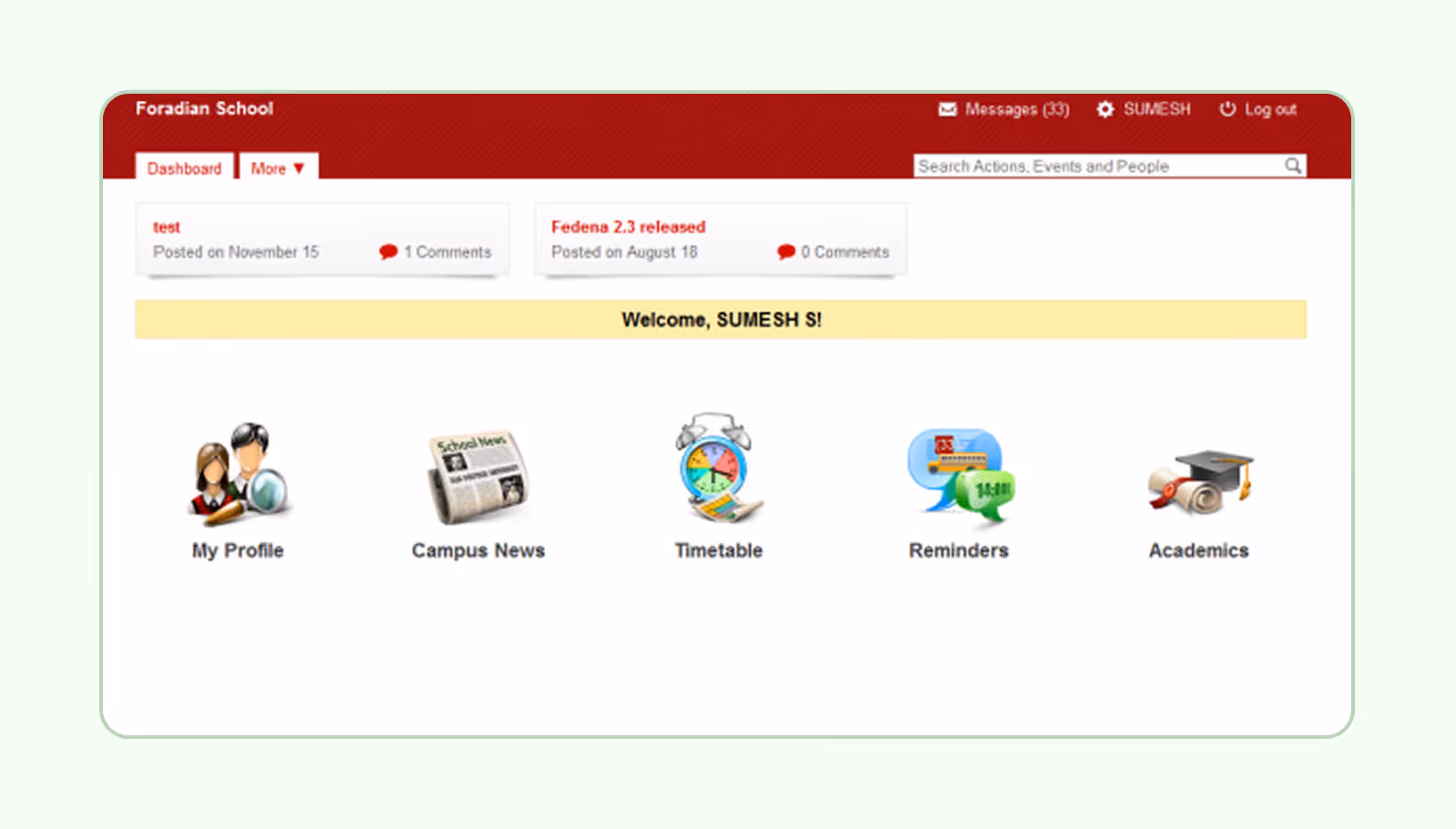
Task: Click the Campus News label
Action: [x=478, y=551]
